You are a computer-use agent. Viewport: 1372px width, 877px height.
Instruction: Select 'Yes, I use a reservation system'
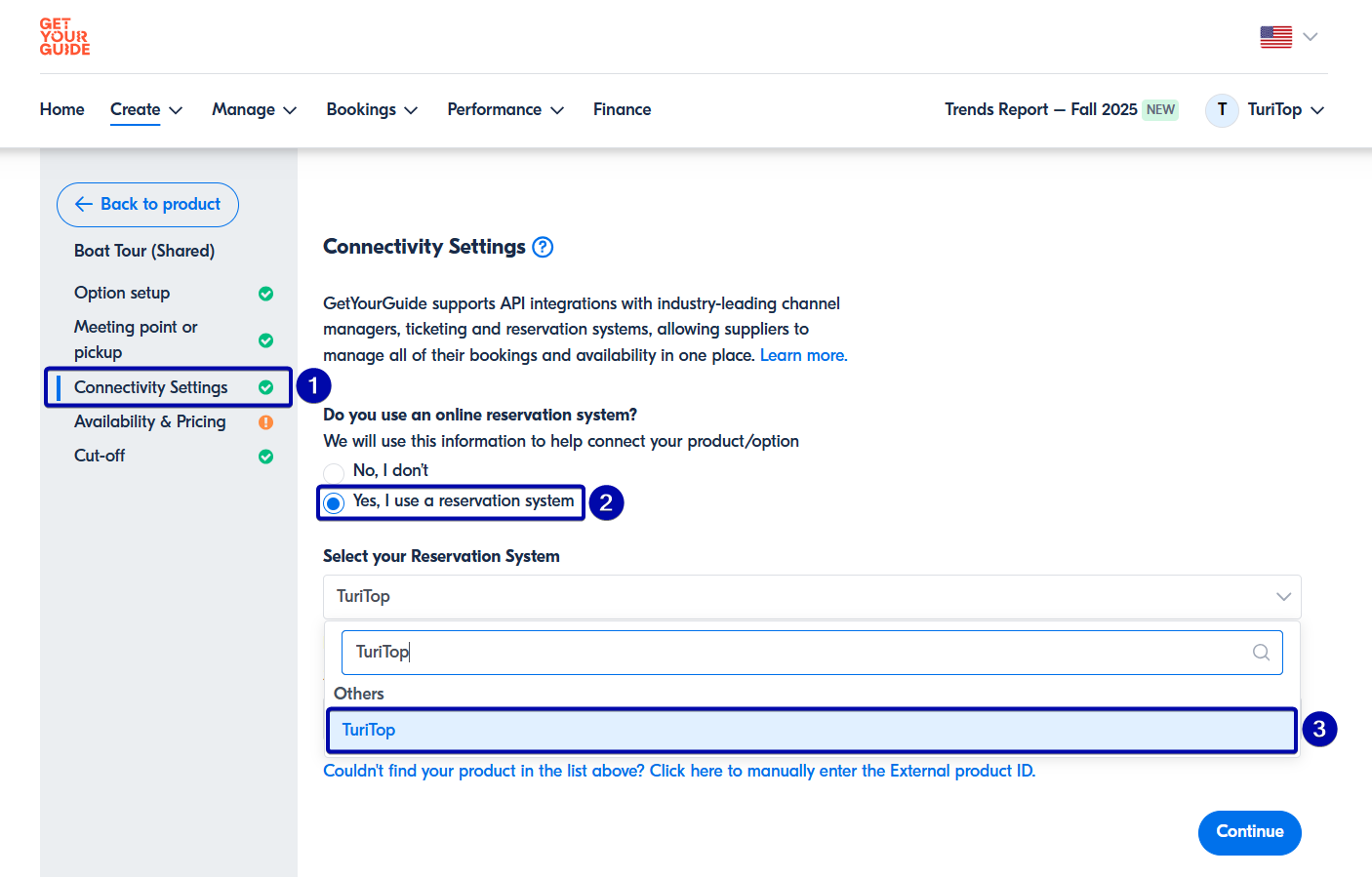pyautogui.click(x=335, y=503)
